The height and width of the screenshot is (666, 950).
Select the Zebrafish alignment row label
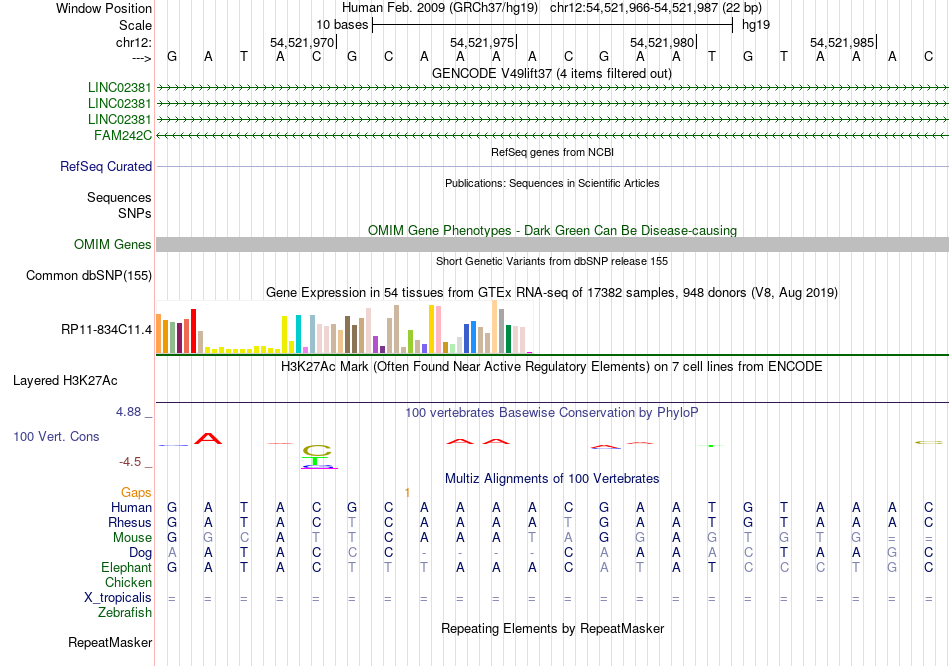tap(125, 613)
